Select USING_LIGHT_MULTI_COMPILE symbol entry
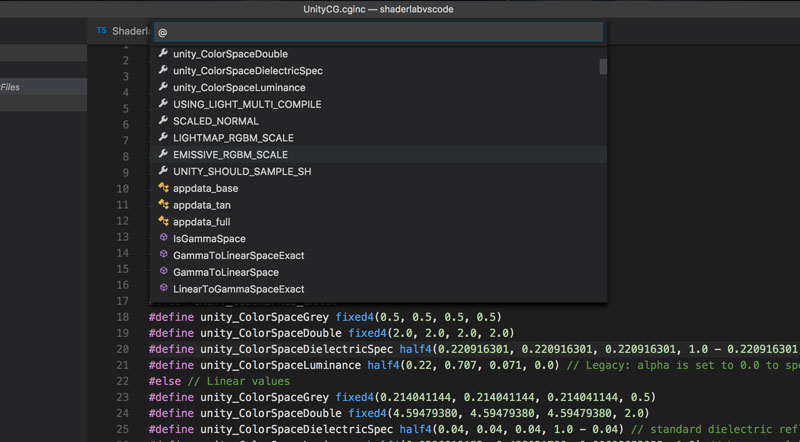Image resolution: width=800 pixels, height=442 pixels. pos(378,104)
